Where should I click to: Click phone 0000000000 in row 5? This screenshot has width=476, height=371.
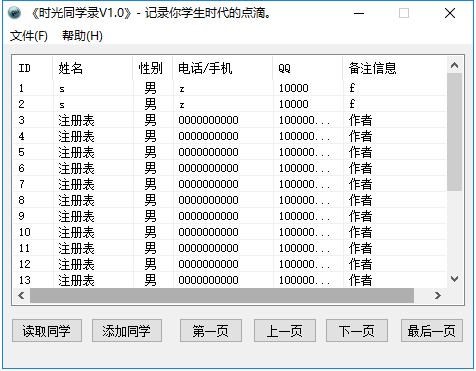point(208,152)
